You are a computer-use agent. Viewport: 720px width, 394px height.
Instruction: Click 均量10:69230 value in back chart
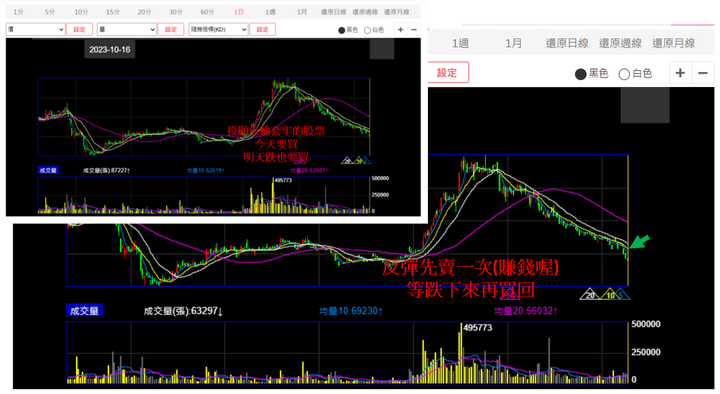pyautogui.click(x=351, y=311)
